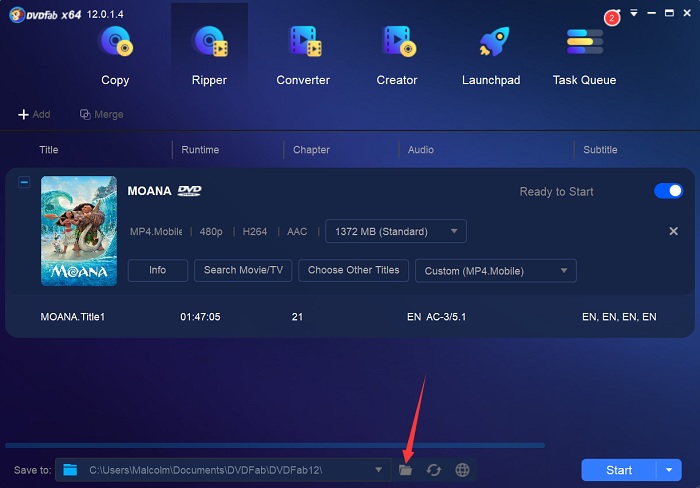Click the MOANA title name
The width and height of the screenshot is (700, 488).
[150, 191]
